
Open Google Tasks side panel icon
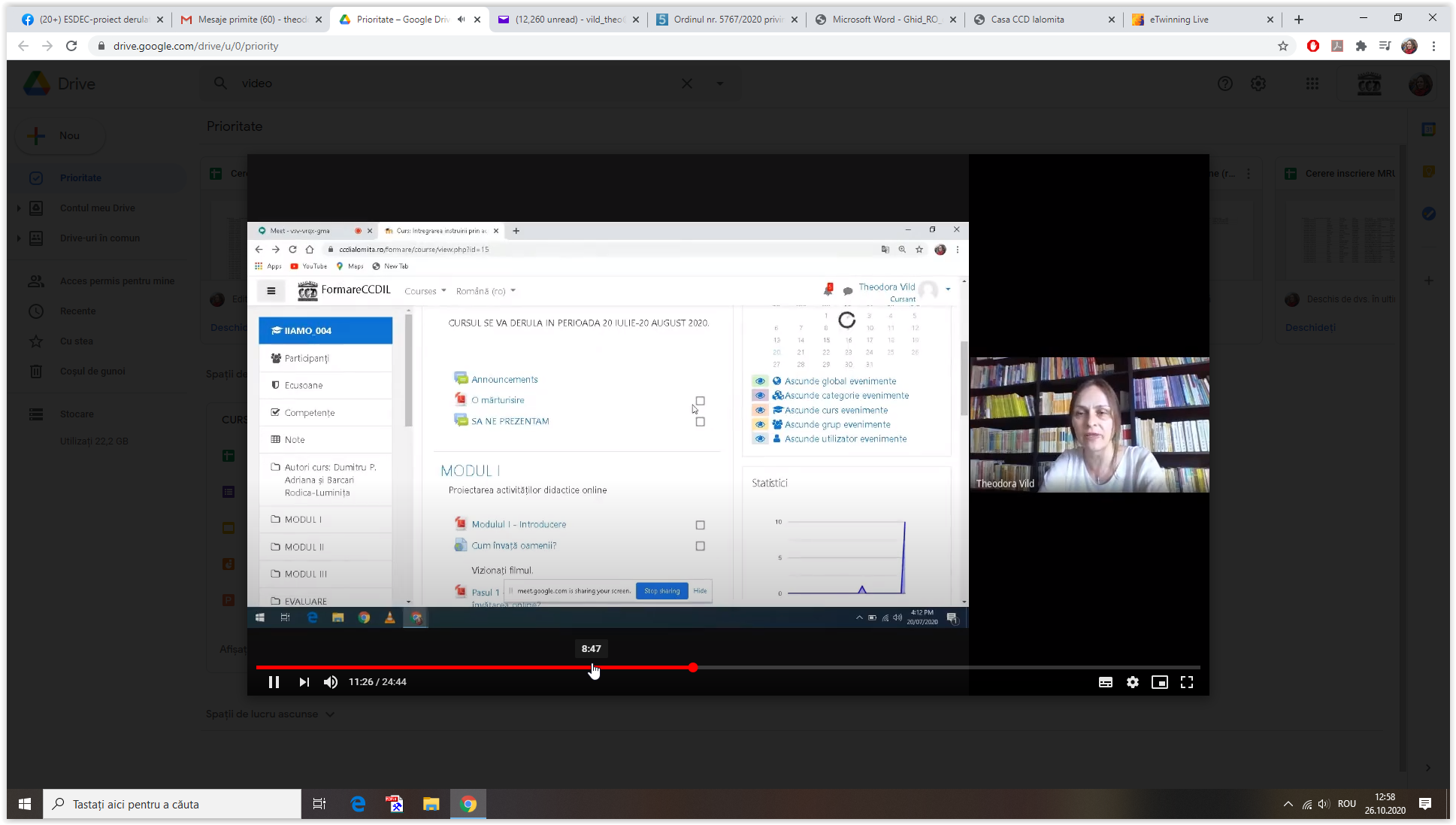click(1429, 214)
